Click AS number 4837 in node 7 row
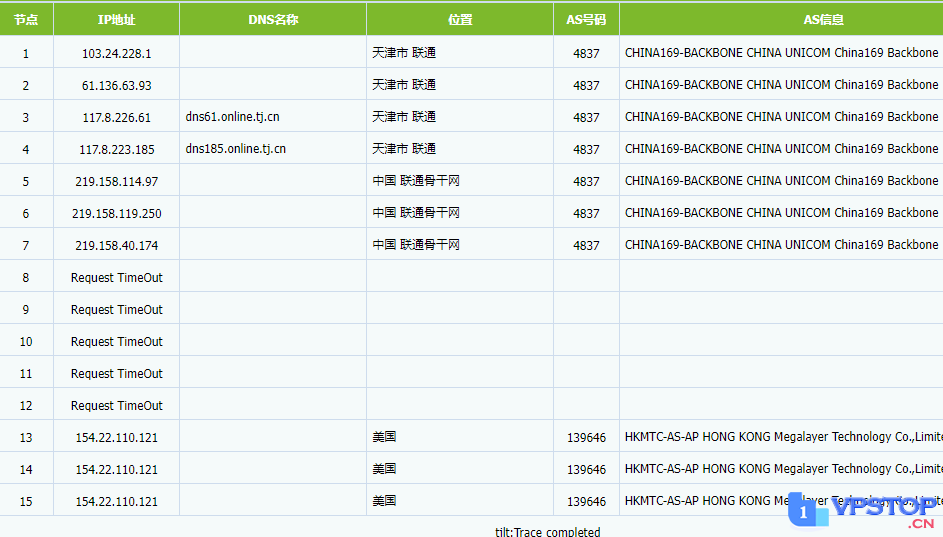Screen dimensions: 943x537 pyautogui.click(x=586, y=245)
